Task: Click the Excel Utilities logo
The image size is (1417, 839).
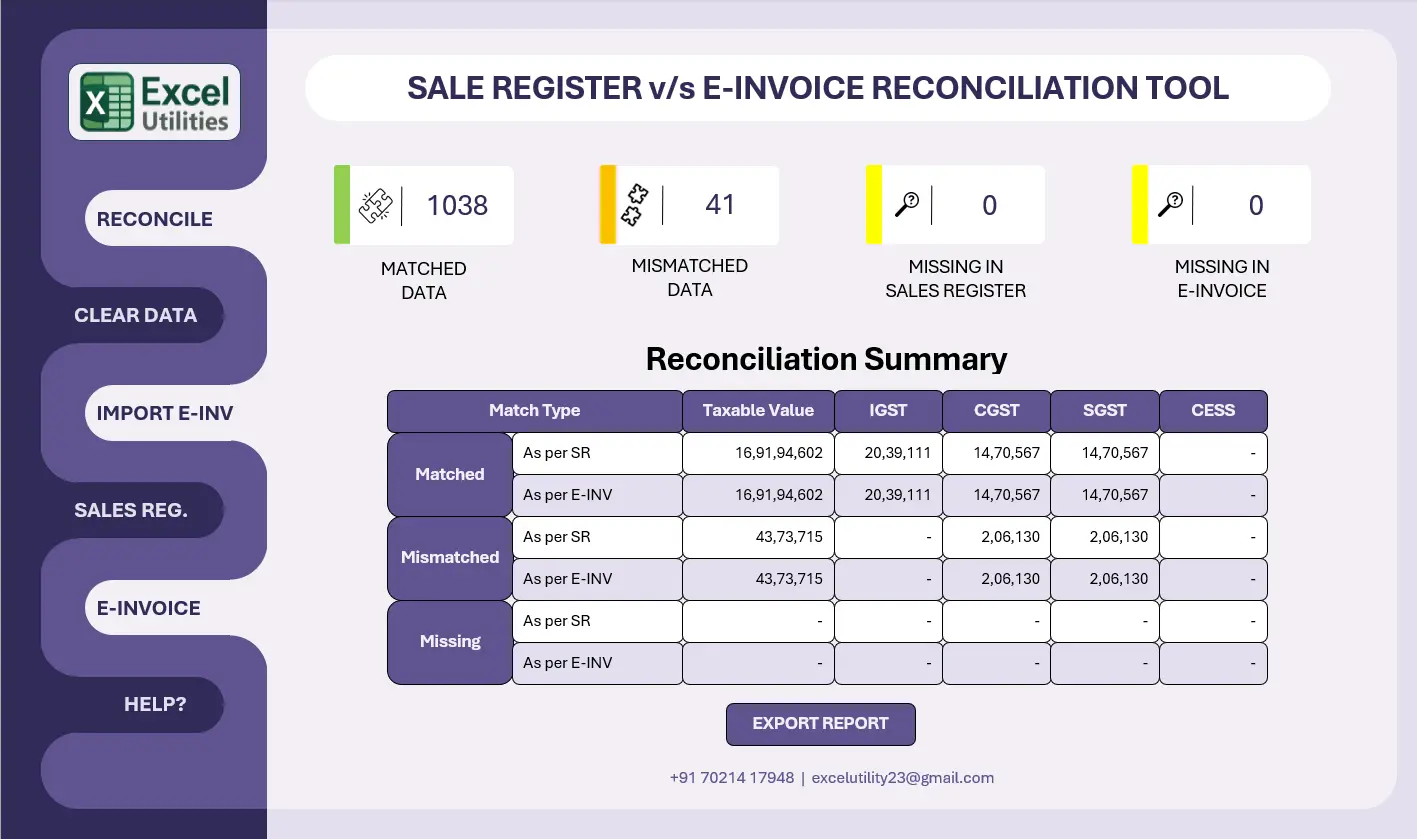Action: (x=154, y=102)
